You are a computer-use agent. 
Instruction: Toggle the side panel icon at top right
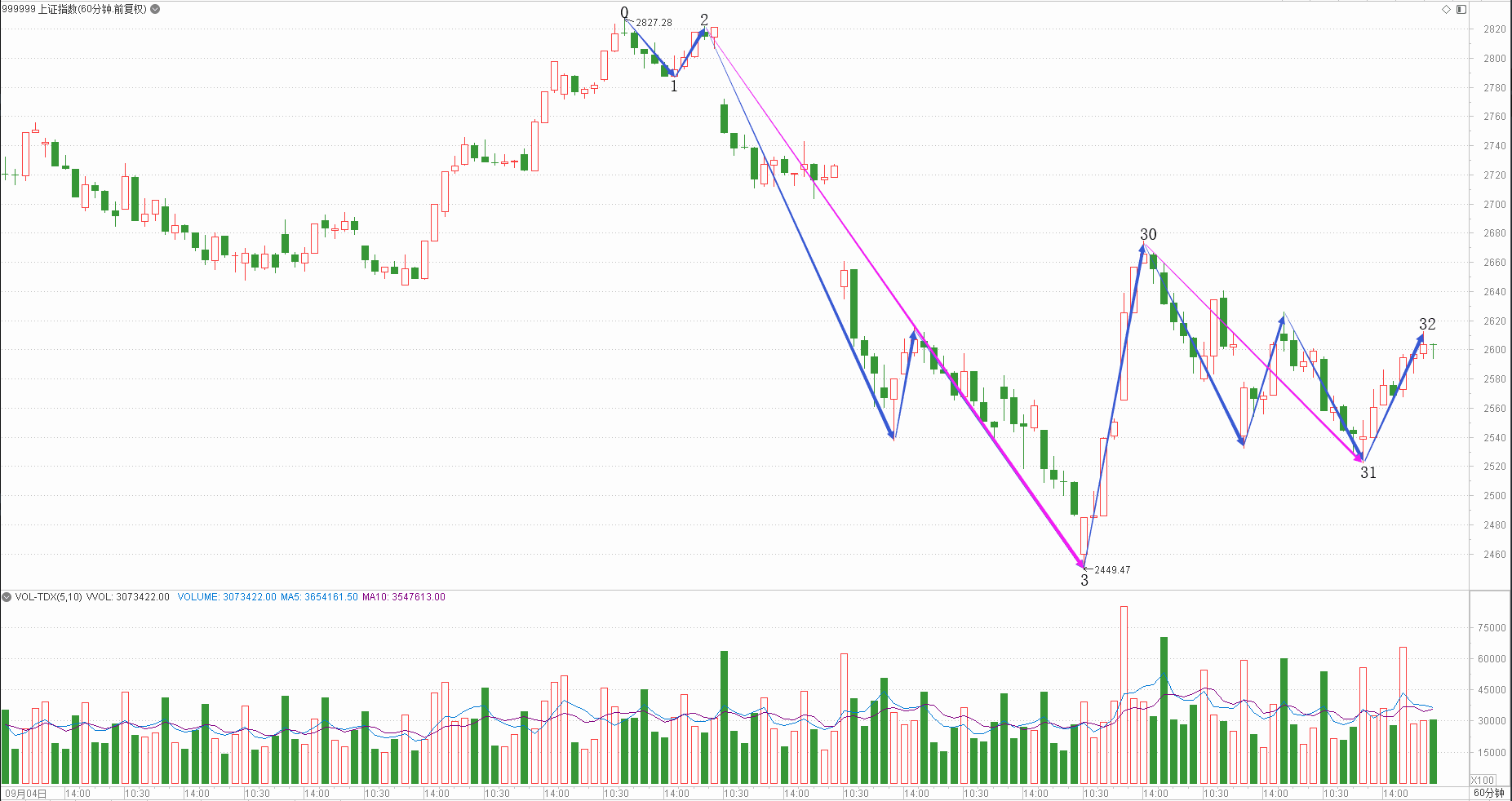point(1461,9)
